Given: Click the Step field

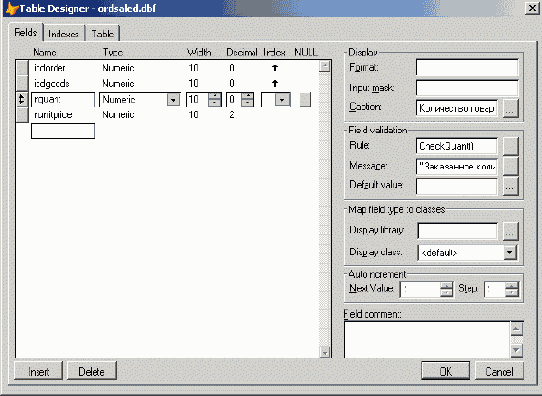Looking at the screenshot, I should click(495, 289).
